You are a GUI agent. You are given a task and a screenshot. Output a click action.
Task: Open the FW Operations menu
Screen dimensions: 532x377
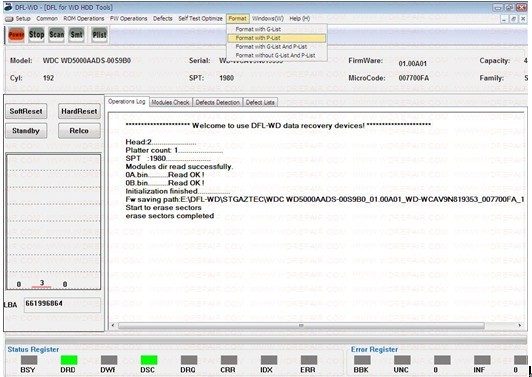click(x=129, y=19)
